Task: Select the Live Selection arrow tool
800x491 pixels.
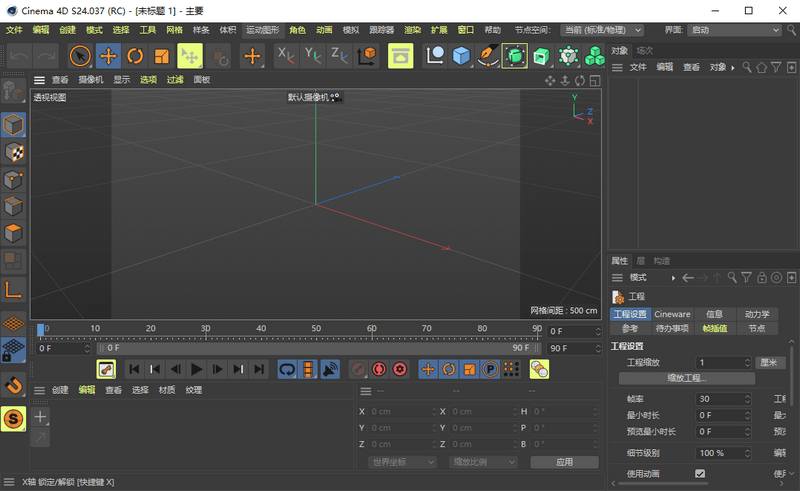Action: pos(80,56)
